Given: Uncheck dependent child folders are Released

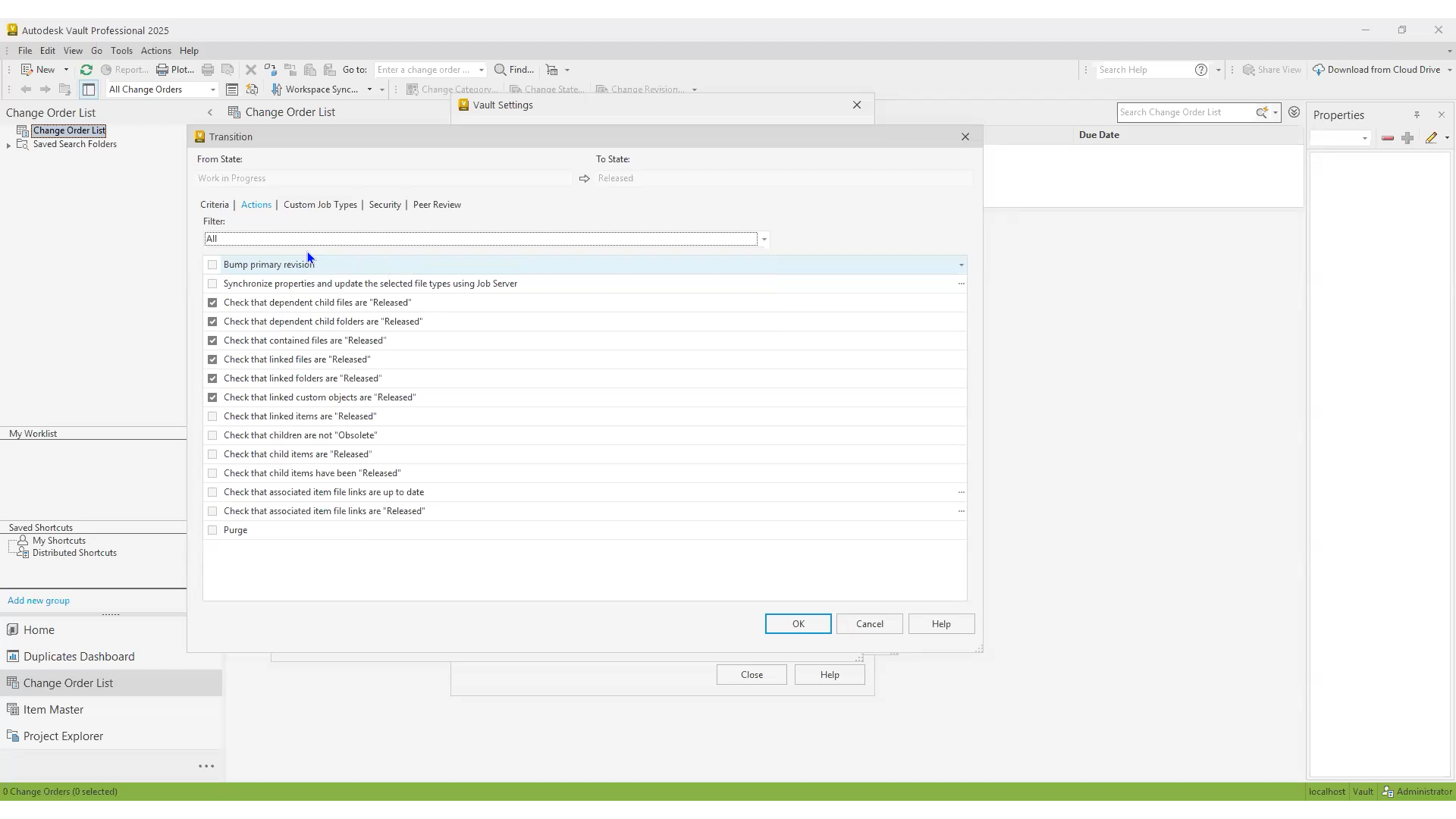Looking at the screenshot, I should 212,322.
